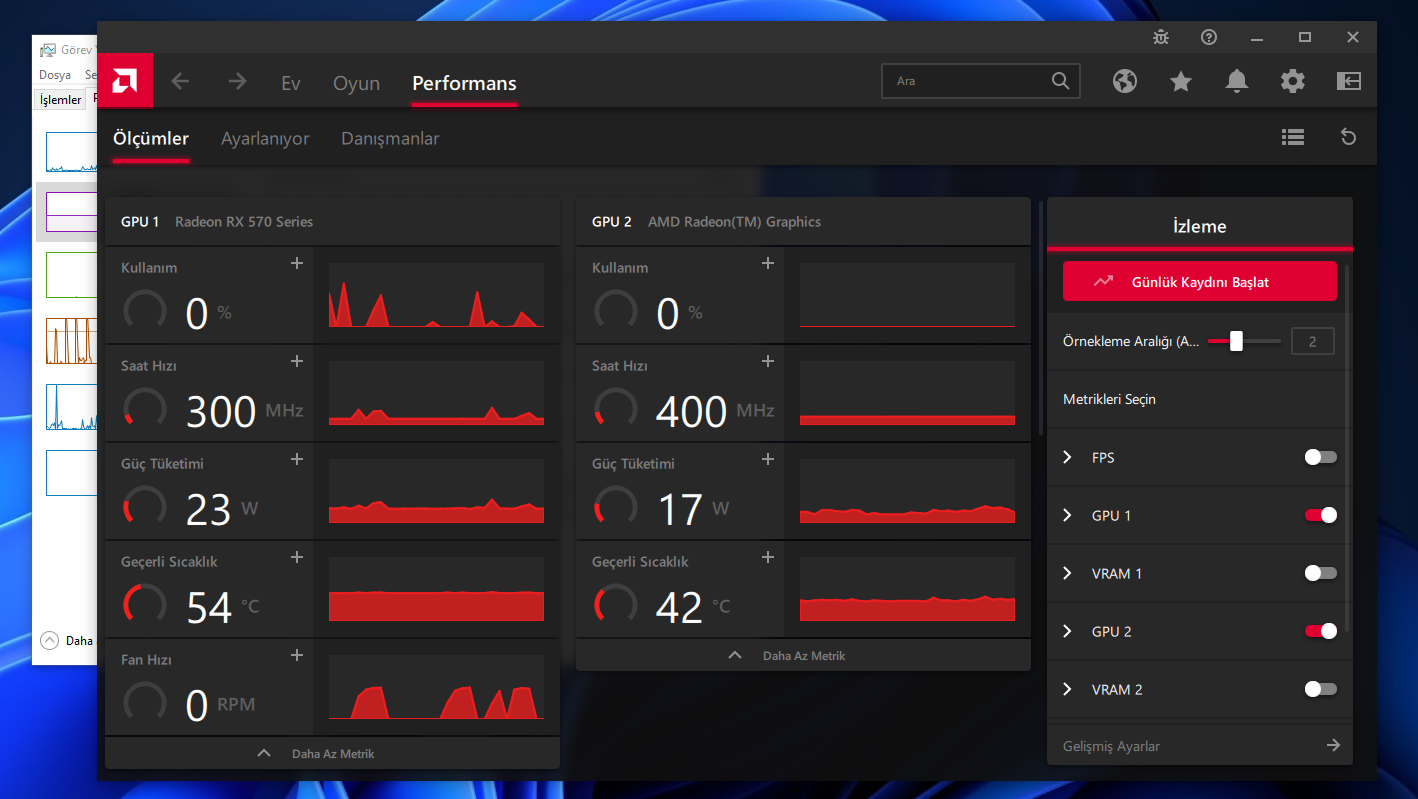The height and width of the screenshot is (799, 1418).
Task: Click the bug report icon
Action: pos(1161,37)
